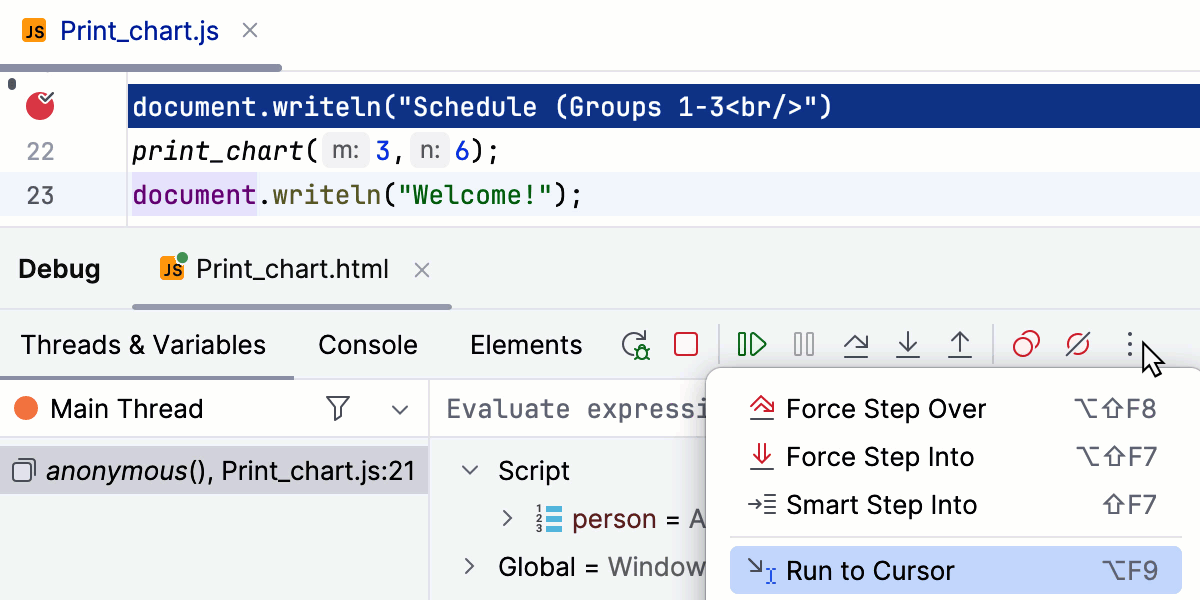Open the more actions menu with vertical dots
Image resolution: width=1200 pixels, height=600 pixels.
[1131, 344]
